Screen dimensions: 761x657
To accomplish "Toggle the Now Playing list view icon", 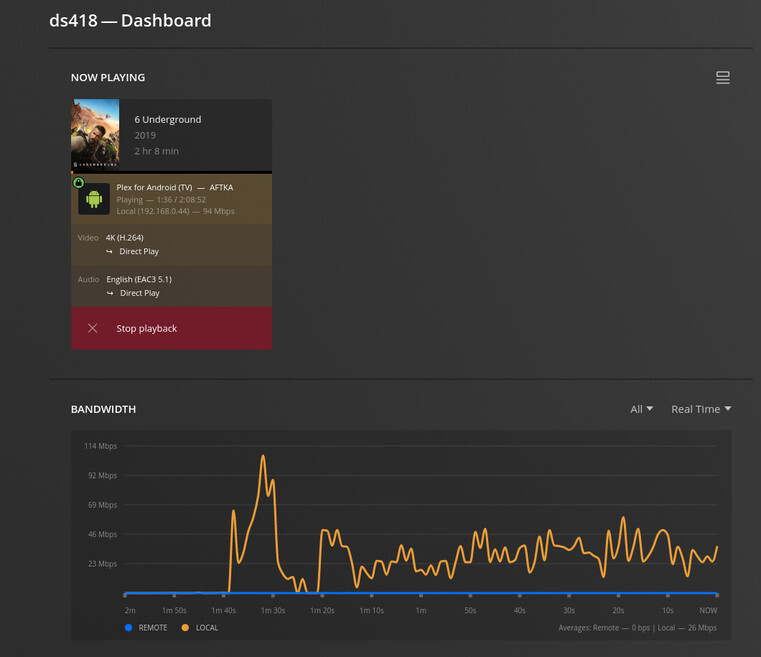I will click(723, 78).
